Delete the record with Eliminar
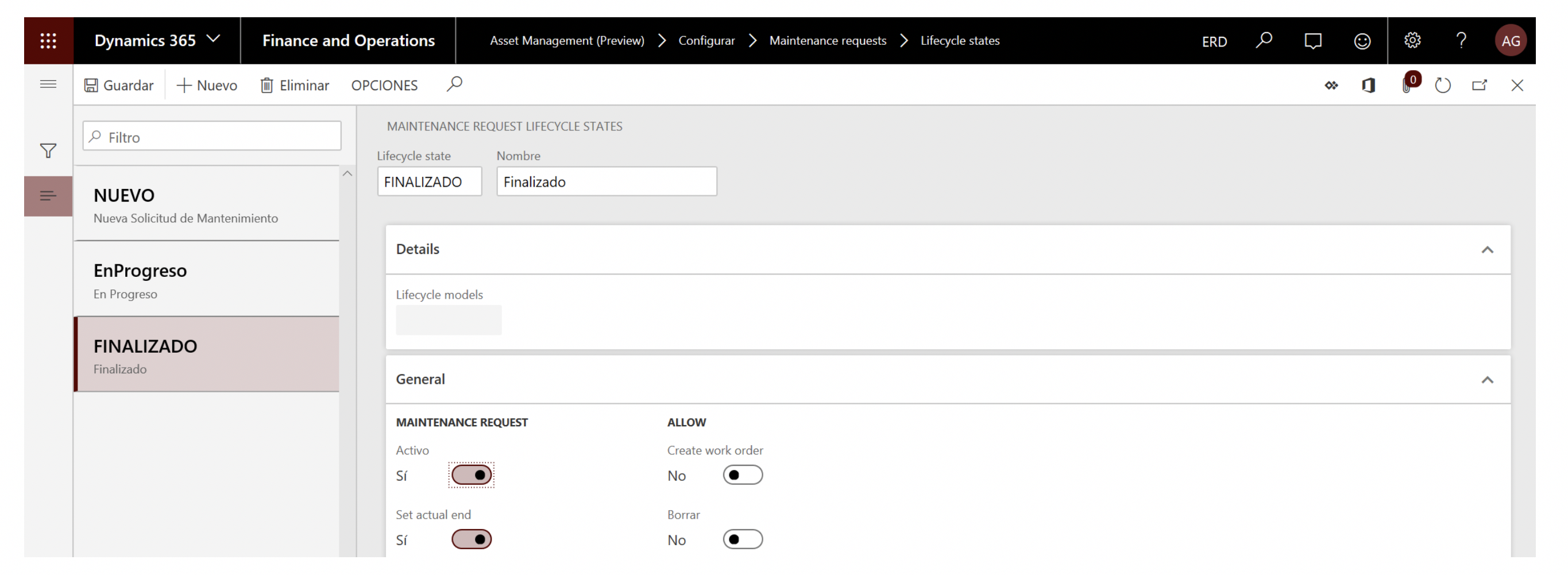This screenshot has width=1568, height=575. pos(295,85)
